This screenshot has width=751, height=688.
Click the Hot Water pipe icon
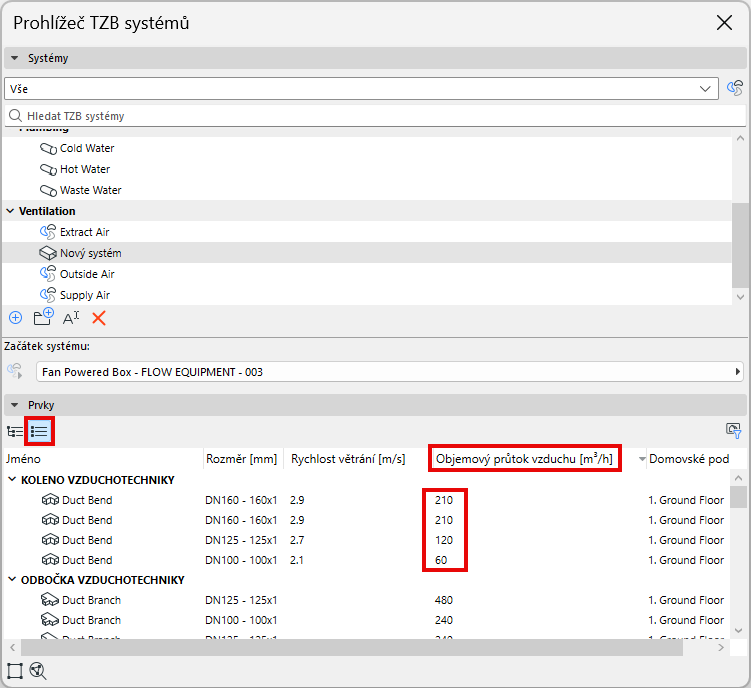[48, 170]
